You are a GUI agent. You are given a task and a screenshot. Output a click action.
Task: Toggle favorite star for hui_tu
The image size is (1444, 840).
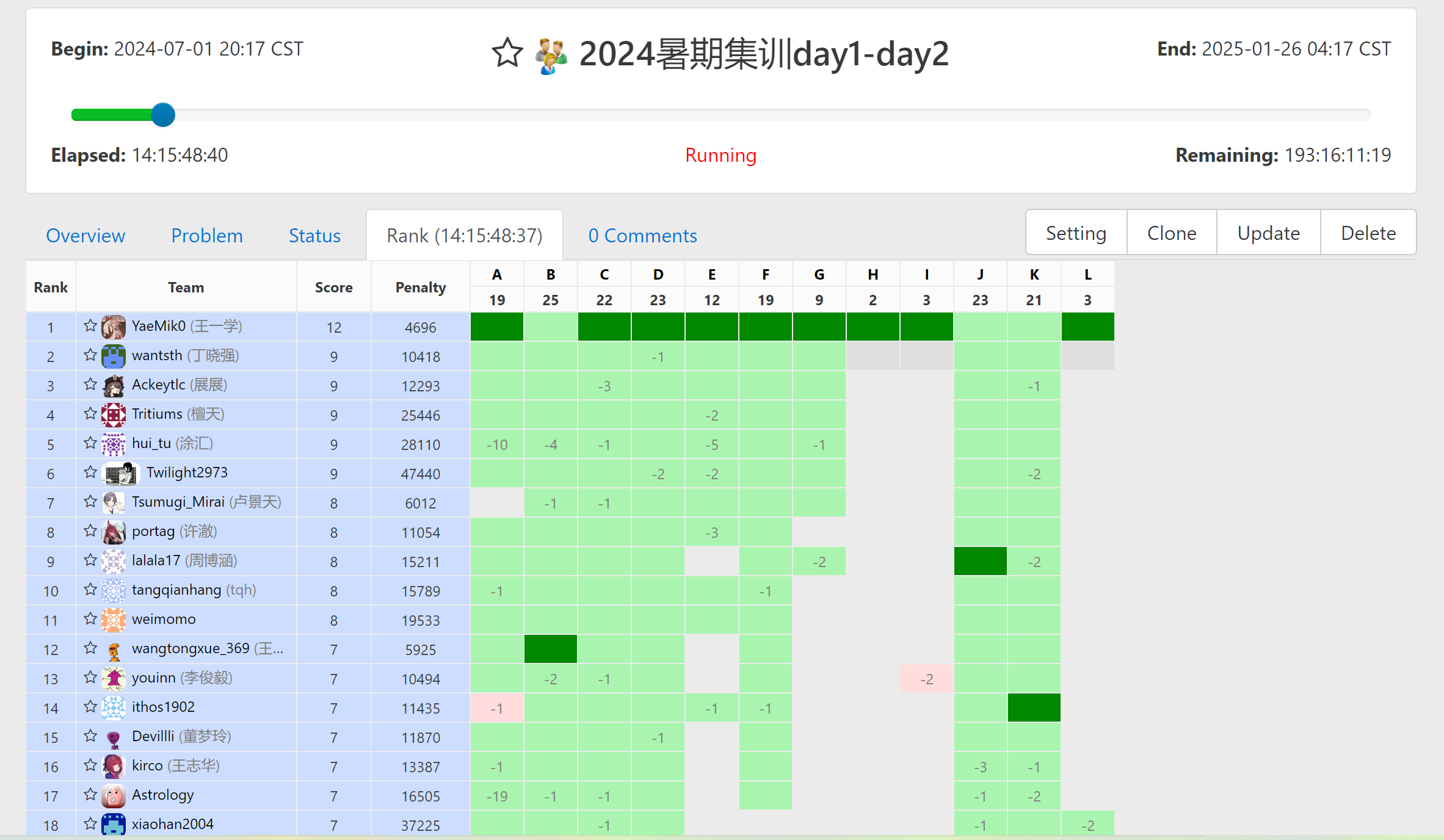tap(90, 443)
